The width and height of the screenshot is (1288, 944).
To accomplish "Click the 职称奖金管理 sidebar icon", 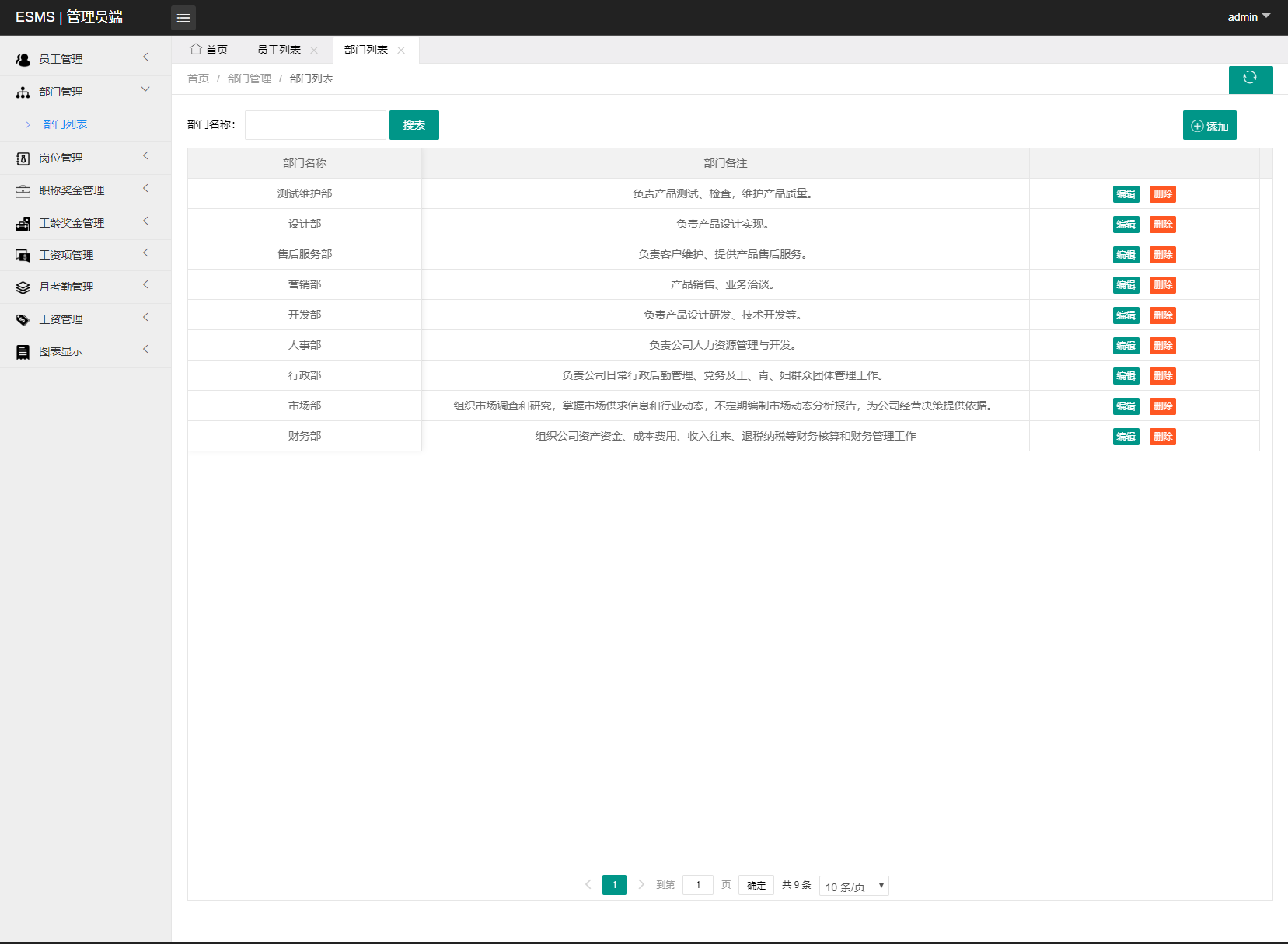I will pyautogui.click(x=22, y=190).
